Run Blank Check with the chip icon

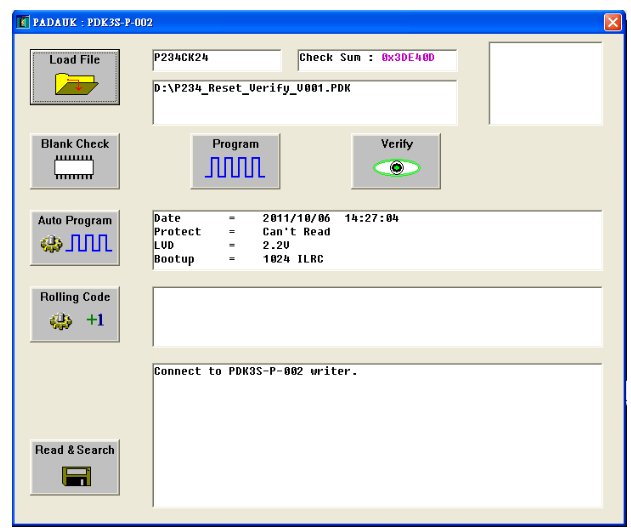(x=75, y=169)
